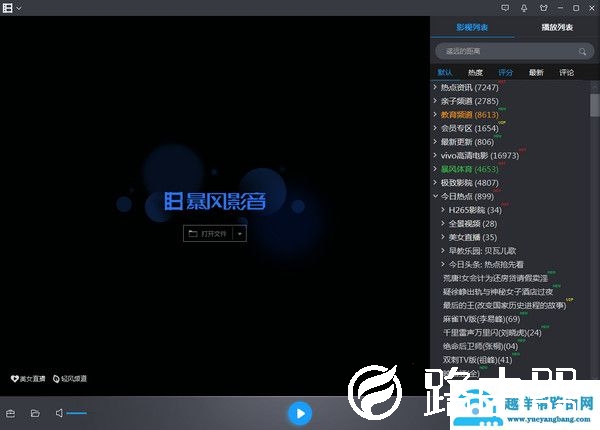
Task: Expand the 最新更新 (806) category
Action: click(435, 142)
